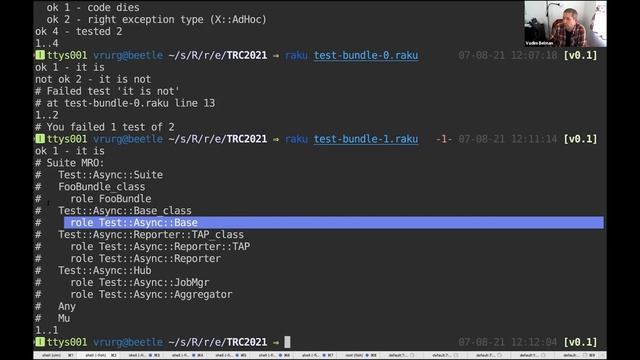Image resolution: width=640 pixels, height=360 pixels.
Task: Switch to the terminal tab labeled ⌘5
Action: click(x=228, y=356)
